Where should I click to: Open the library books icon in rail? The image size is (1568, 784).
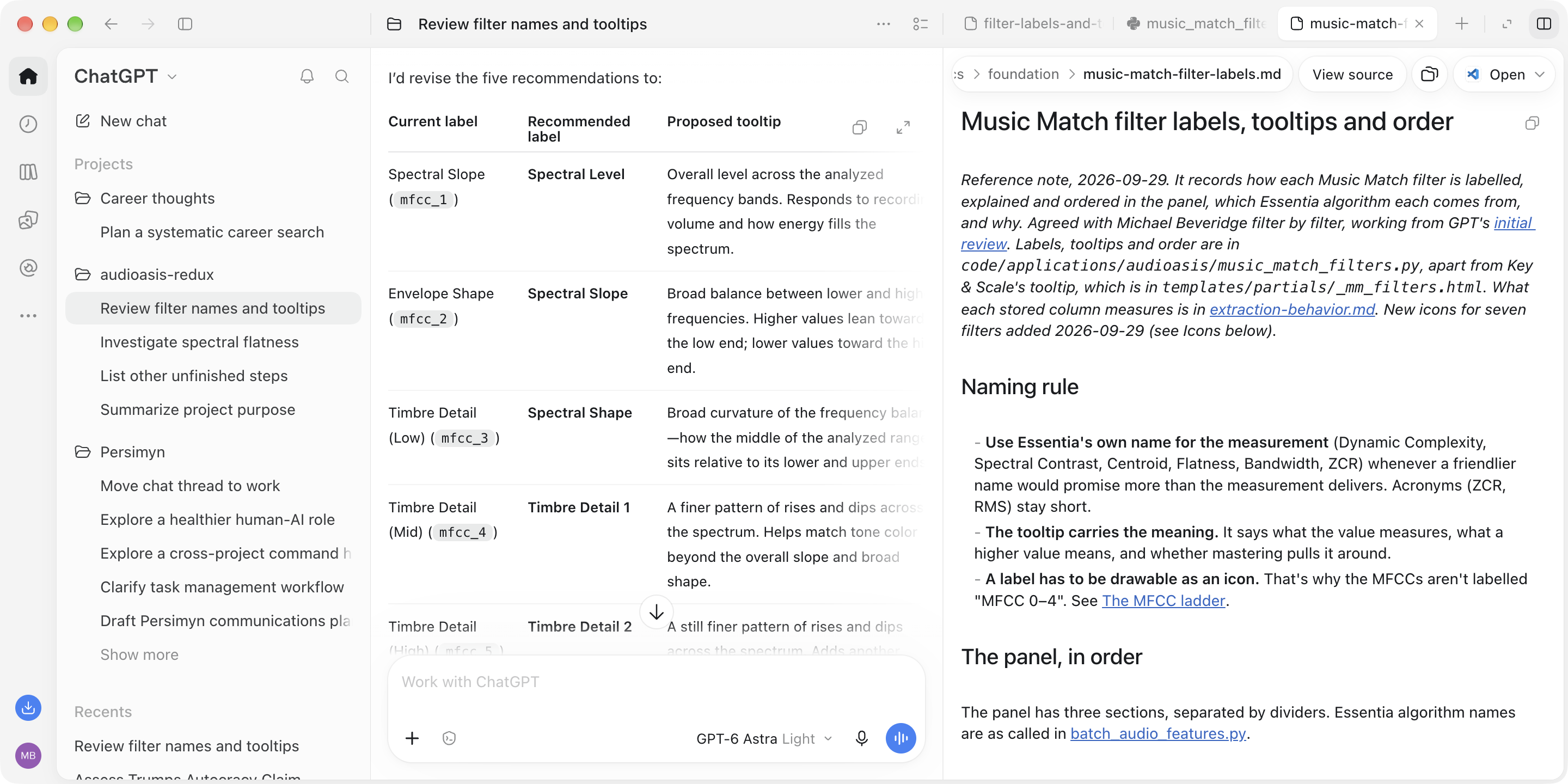coord(28,171)
